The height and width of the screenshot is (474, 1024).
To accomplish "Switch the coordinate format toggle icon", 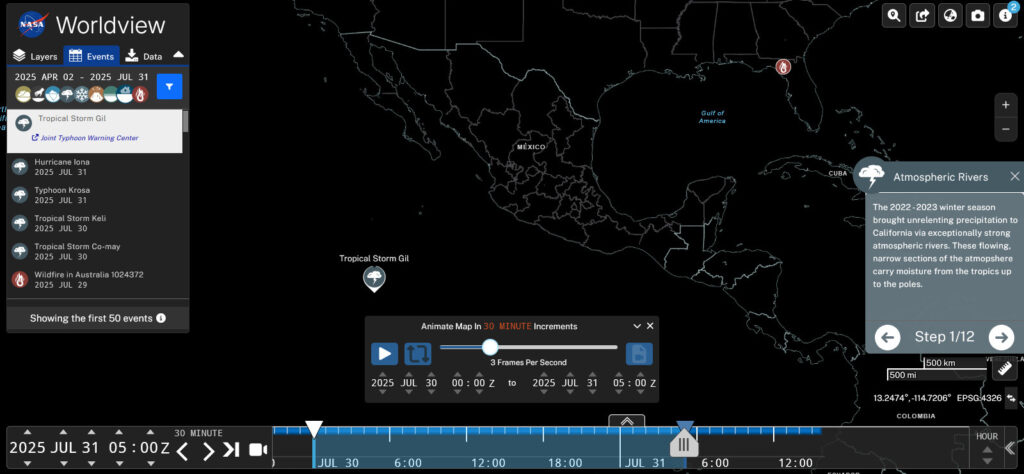I will [1012, 398].
